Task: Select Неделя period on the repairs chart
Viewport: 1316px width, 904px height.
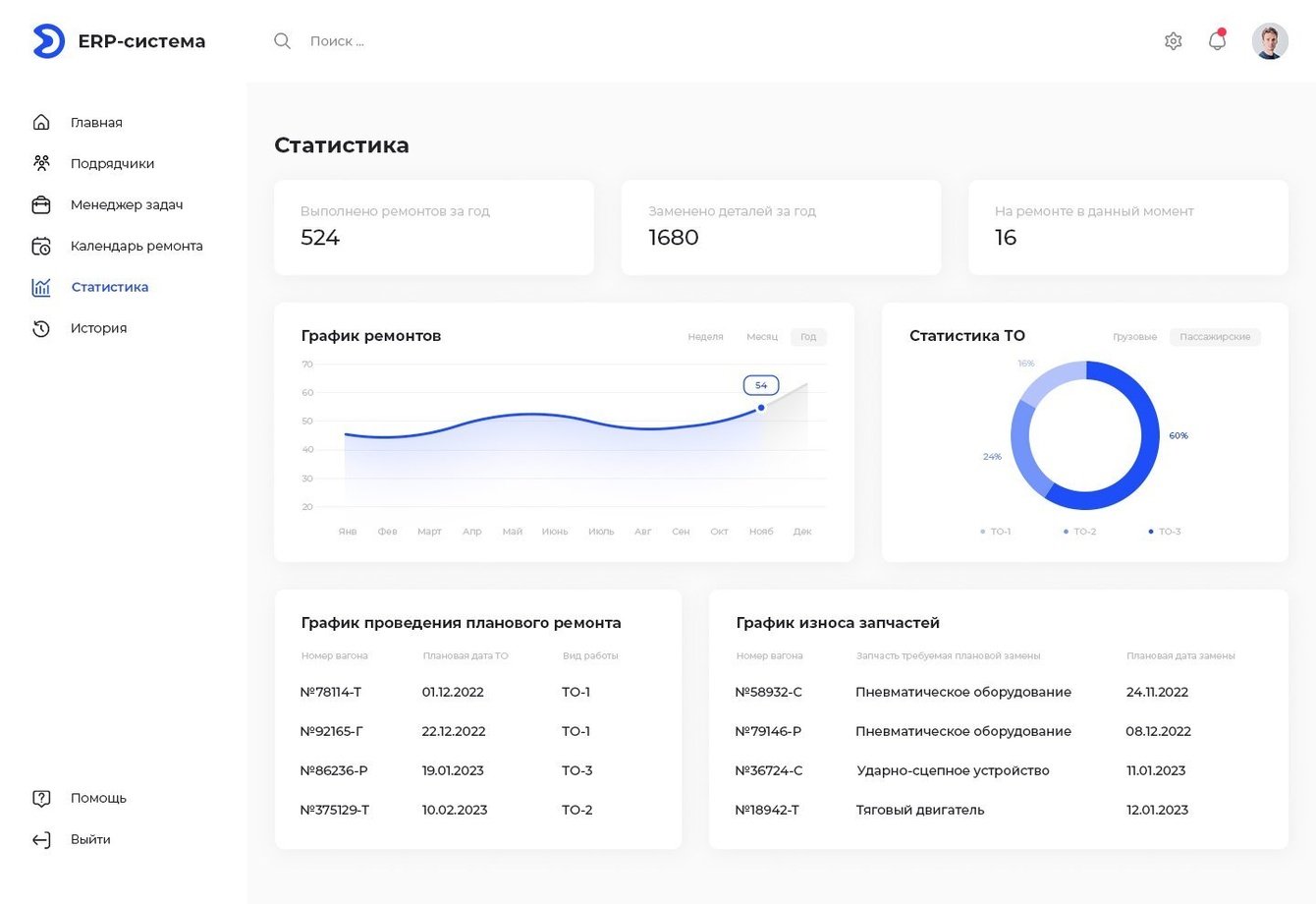Action: (x=706, y=337)
